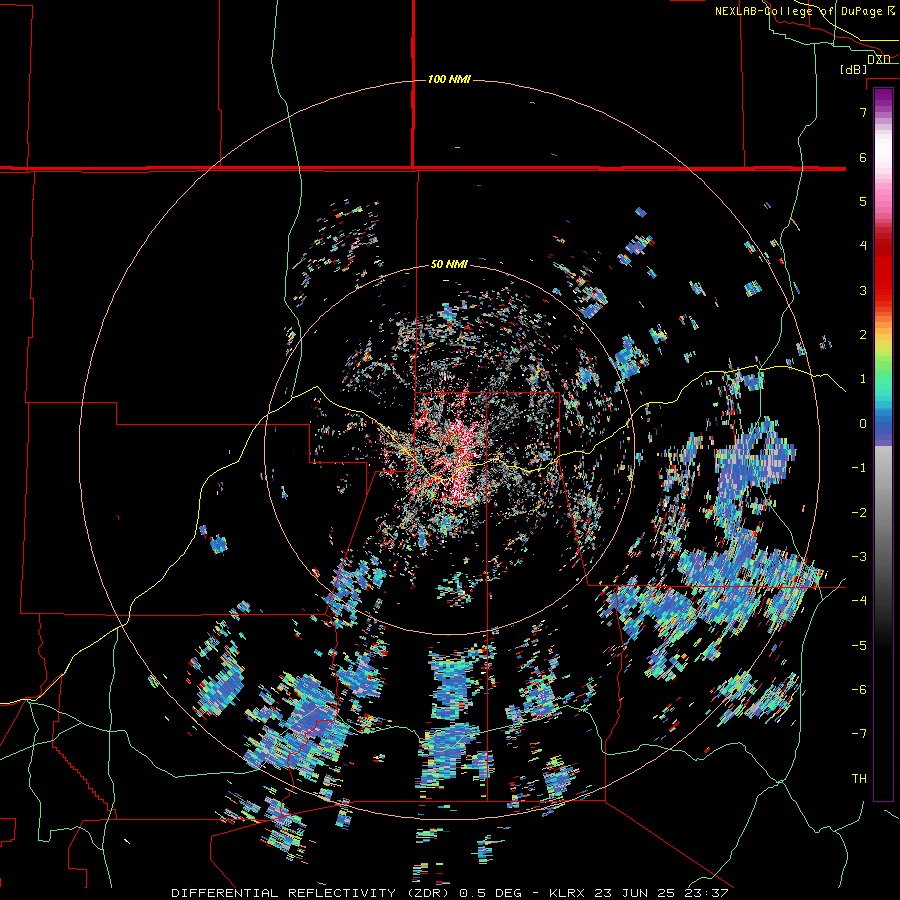
Task: Click the TH label on color scale
Action: [859, 778]
